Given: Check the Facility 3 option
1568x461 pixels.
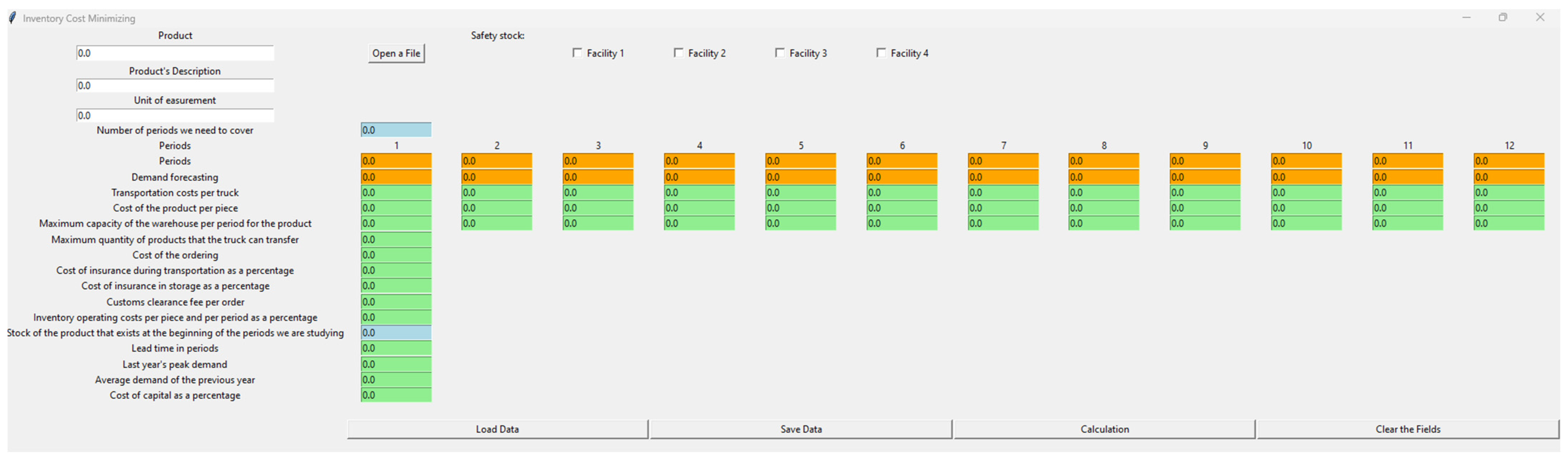Looking at the screenshot, I should pyautogui.click(x=780, y=53).
